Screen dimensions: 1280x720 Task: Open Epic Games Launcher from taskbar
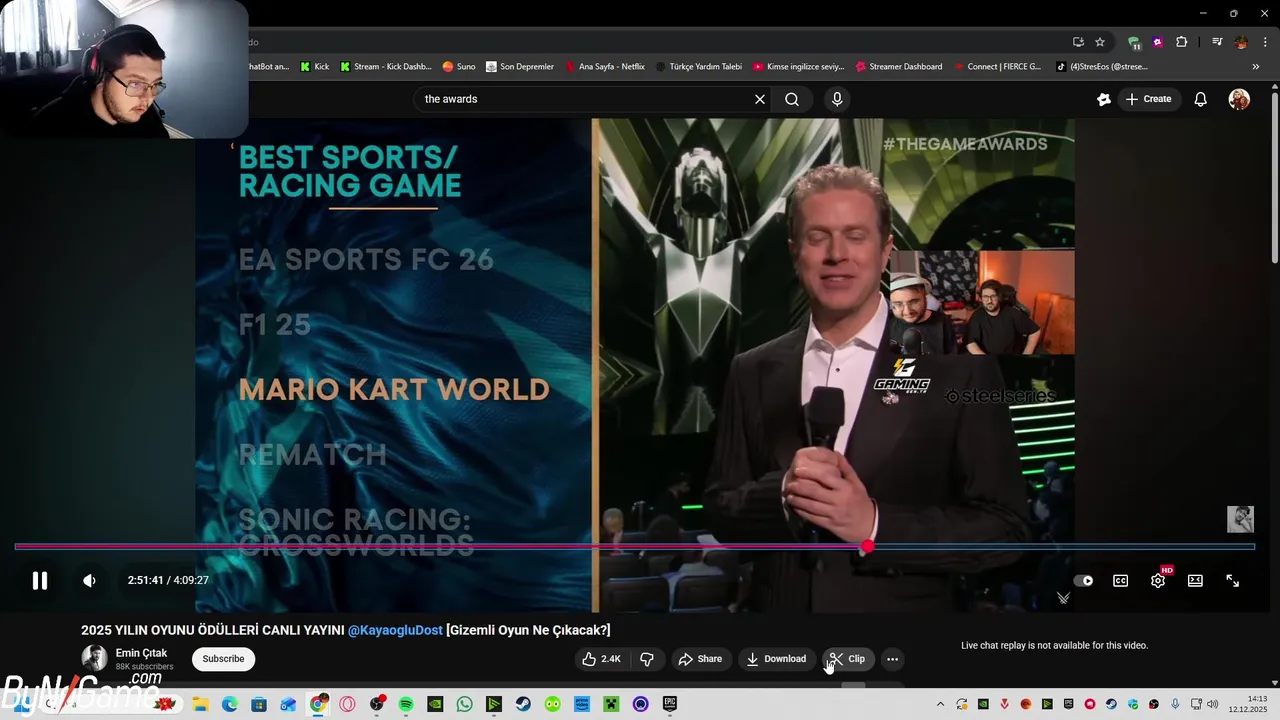click(x=670, y=704)
